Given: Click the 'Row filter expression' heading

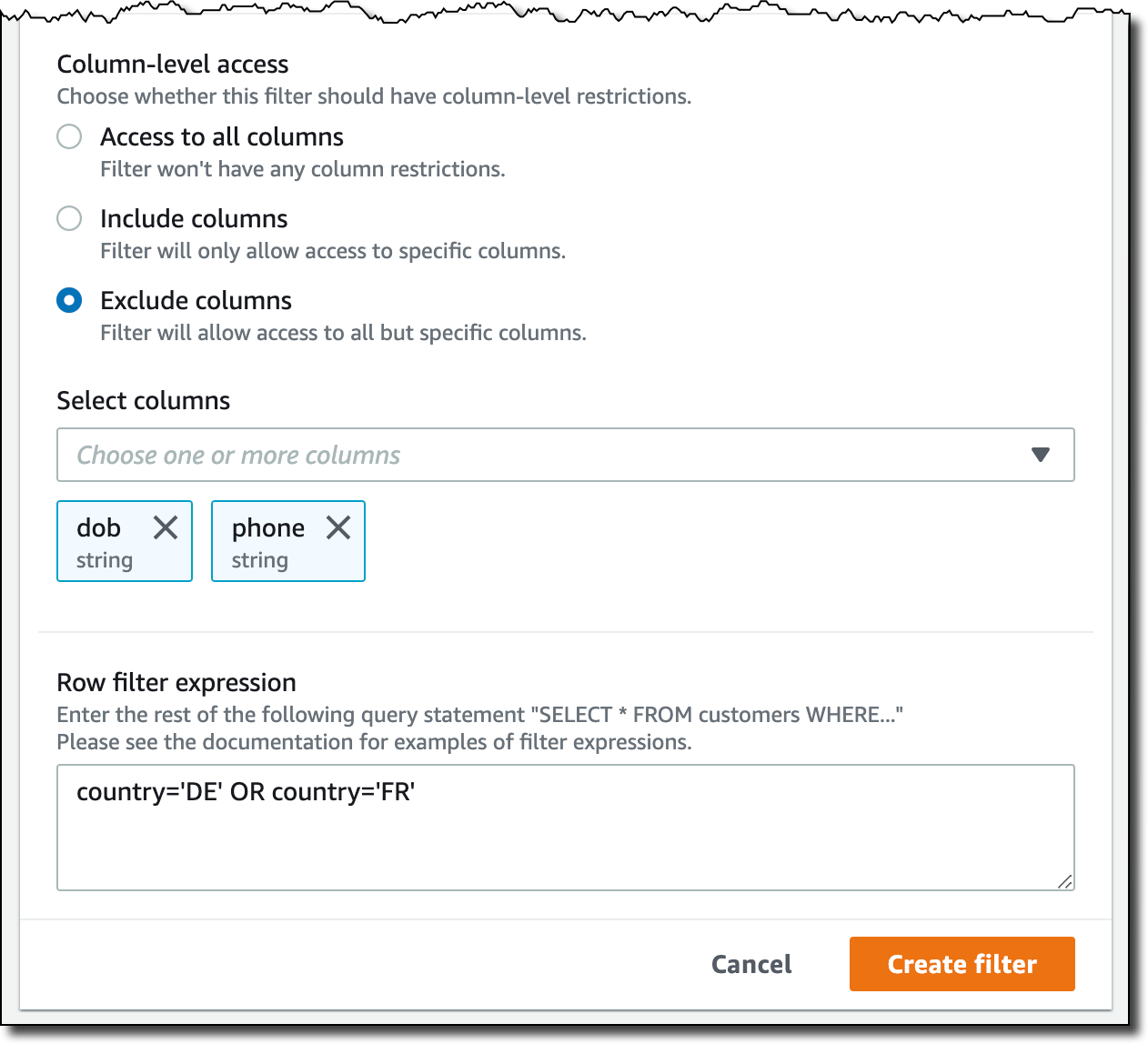Looking at the screenshot, I should [x=176, y=682].
